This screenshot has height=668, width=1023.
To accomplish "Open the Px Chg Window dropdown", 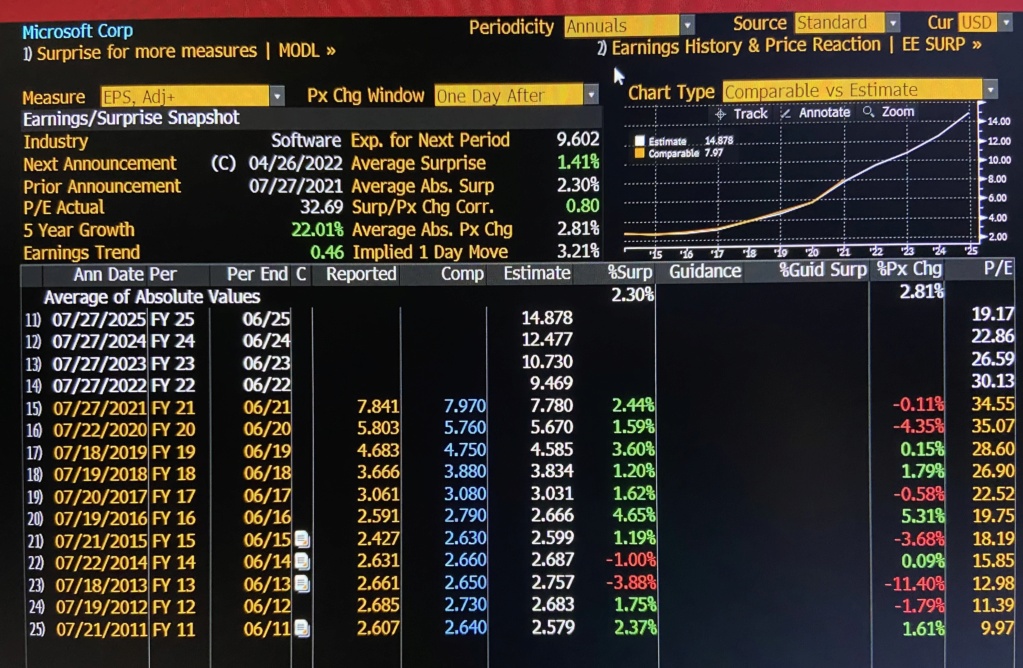I will point(516,95).
